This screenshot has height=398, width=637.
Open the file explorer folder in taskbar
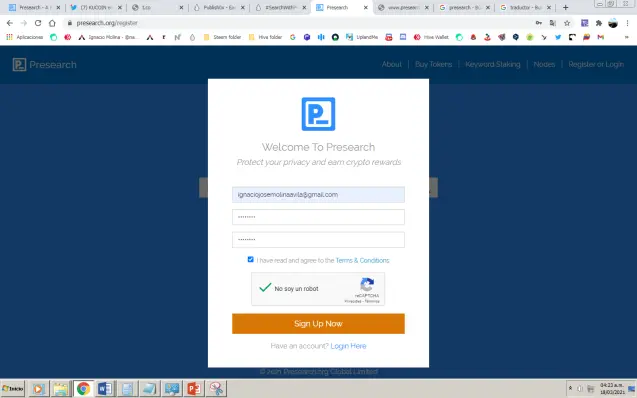pos(61,389)
